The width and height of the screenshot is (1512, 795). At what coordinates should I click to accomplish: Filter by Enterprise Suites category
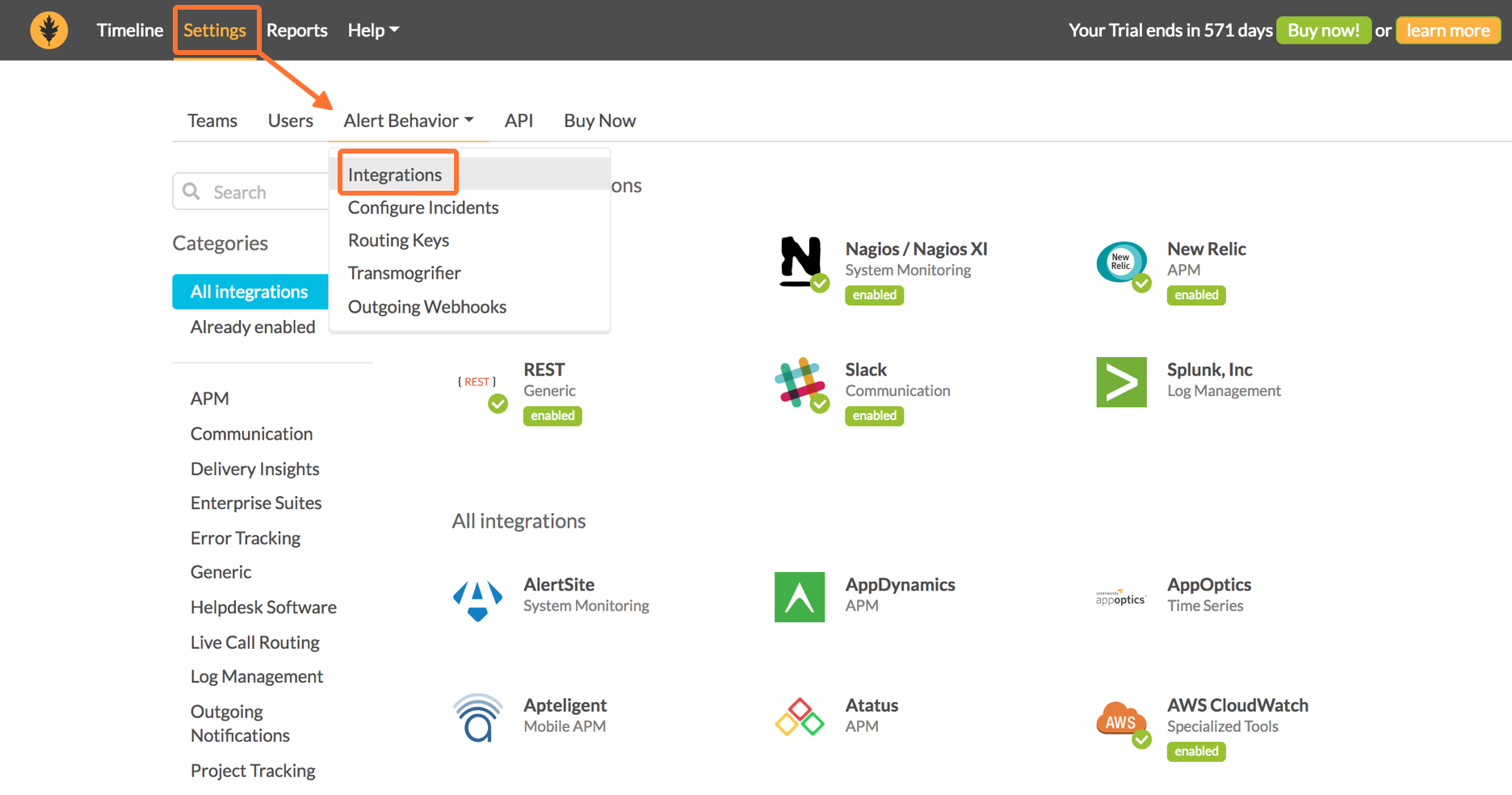(256, 503)
